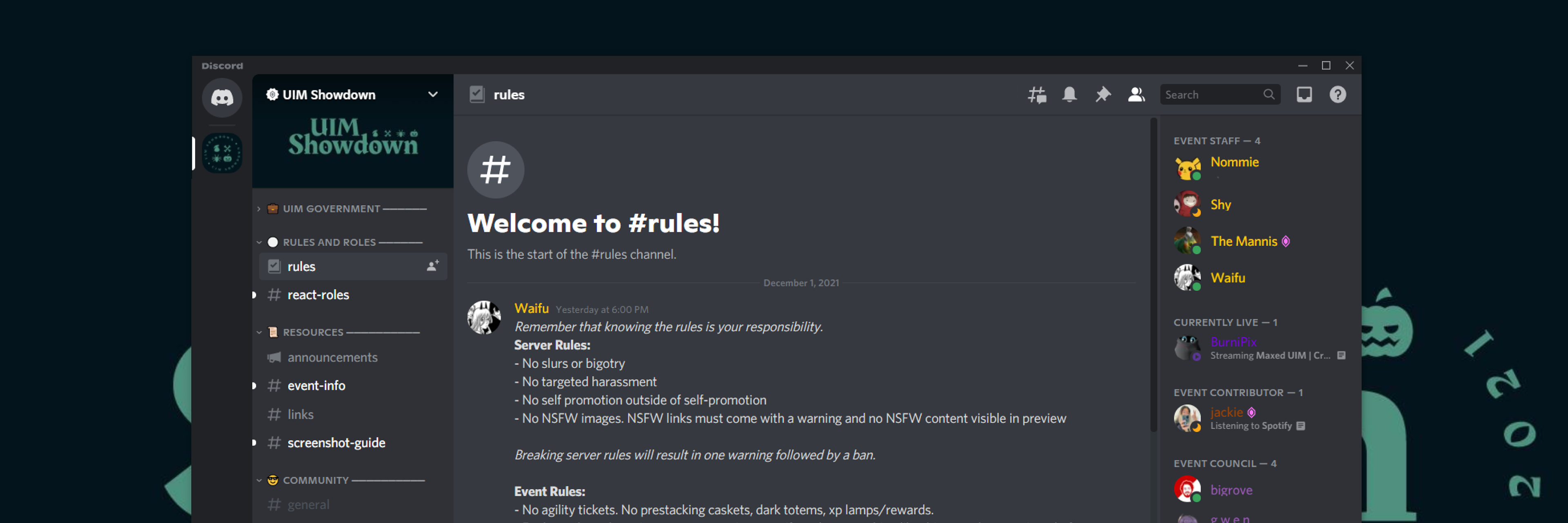Open pinned messages with pin icon
This screenshot has height=523, width=1568.
click(1102, 94)
